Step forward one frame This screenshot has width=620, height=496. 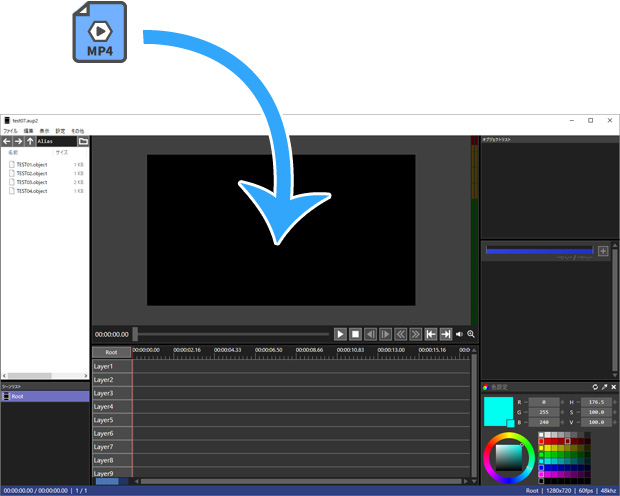tap(385, 334)
